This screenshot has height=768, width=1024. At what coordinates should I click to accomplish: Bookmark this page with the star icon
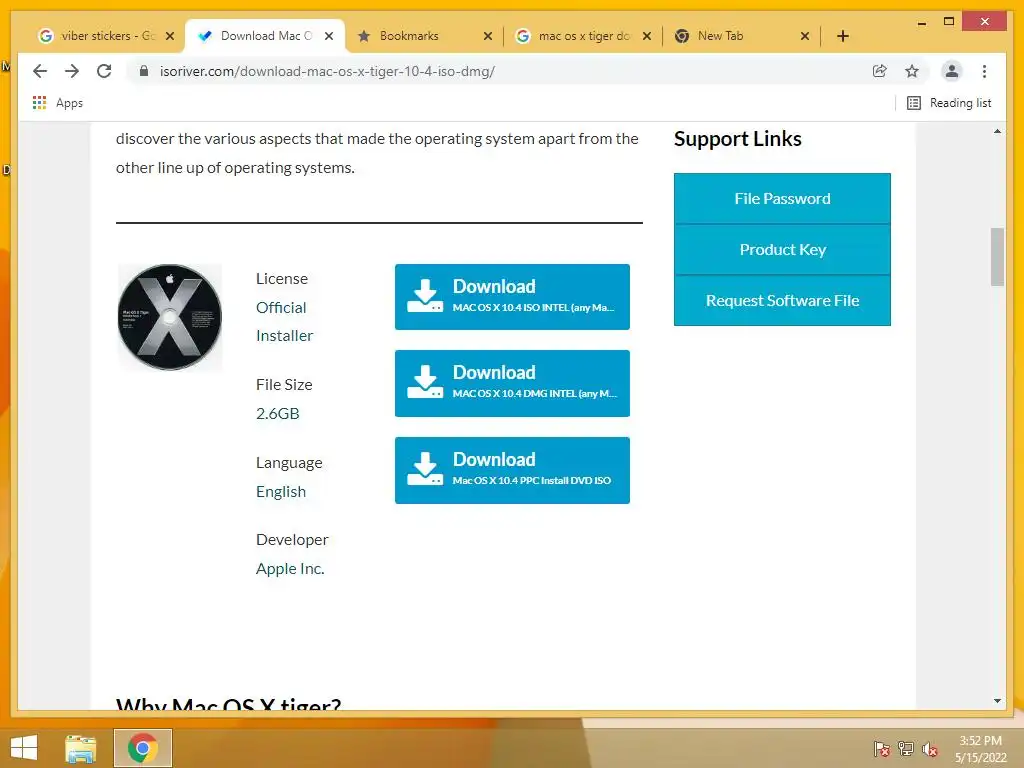(x=912, y=71)
